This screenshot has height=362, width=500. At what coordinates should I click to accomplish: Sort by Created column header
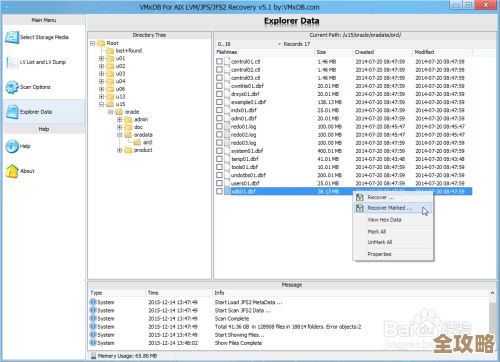382,52
